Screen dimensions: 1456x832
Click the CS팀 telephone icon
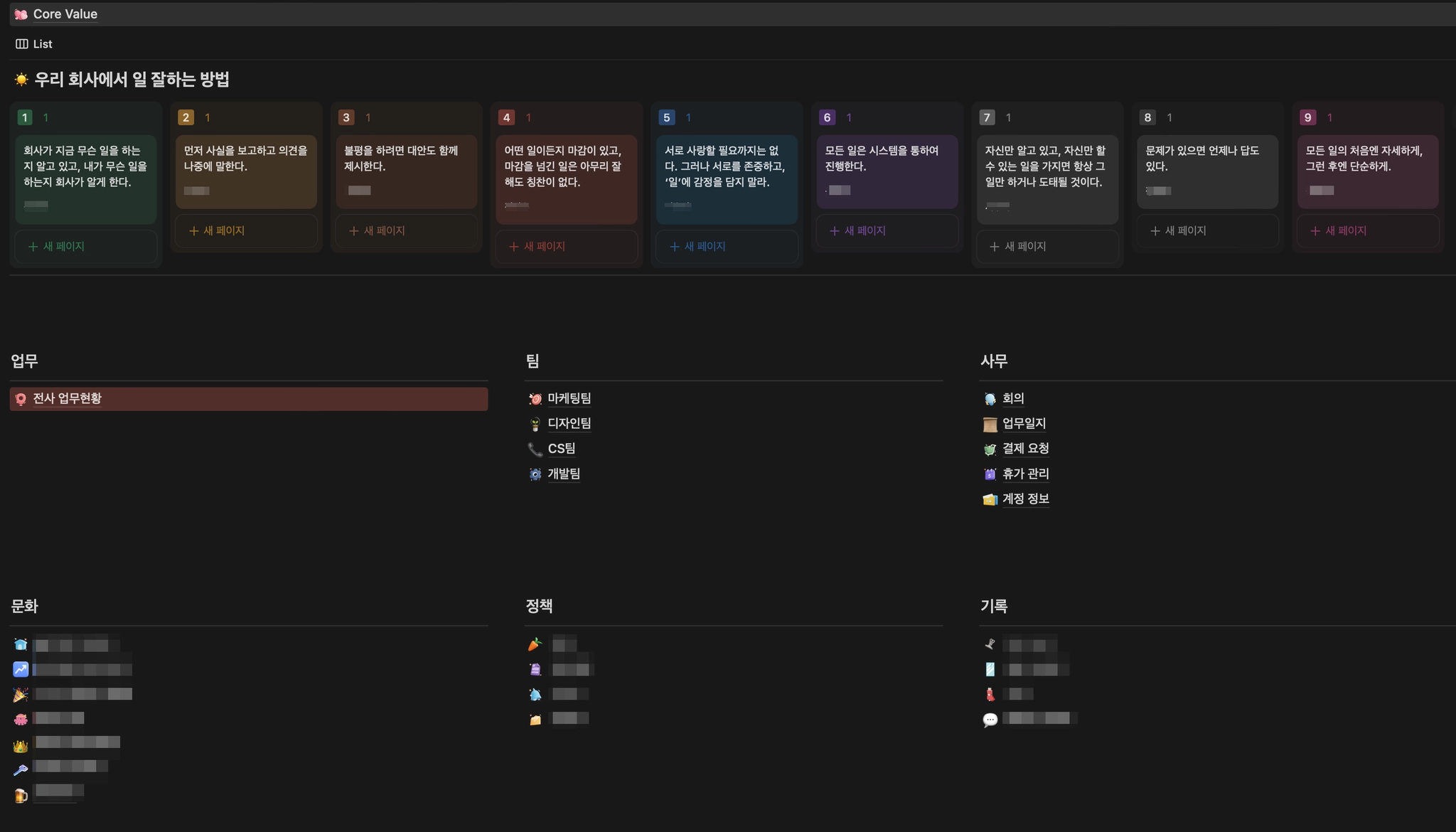click(535, 449)
